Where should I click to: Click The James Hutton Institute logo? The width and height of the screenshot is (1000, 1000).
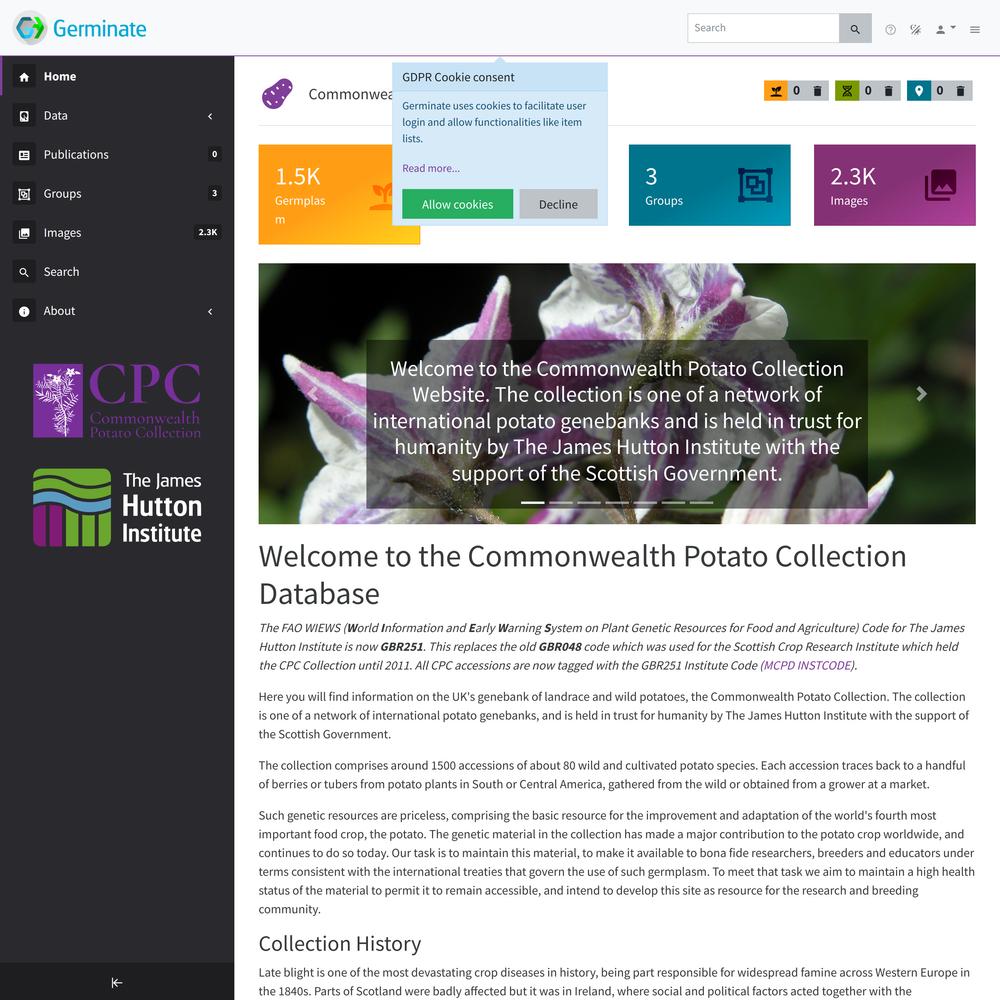pos(117,507)
